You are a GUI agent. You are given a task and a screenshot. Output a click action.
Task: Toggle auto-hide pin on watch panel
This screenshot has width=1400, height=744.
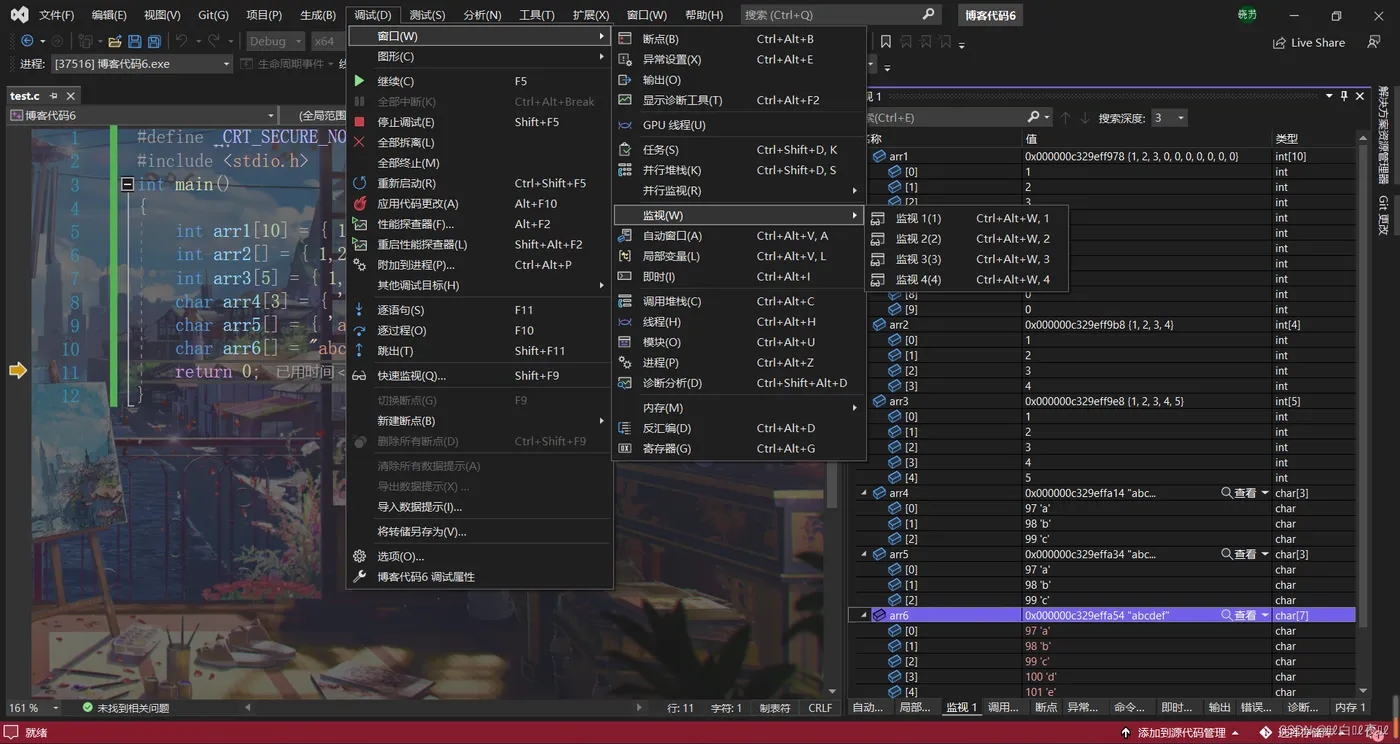(x=1343, y=96)
